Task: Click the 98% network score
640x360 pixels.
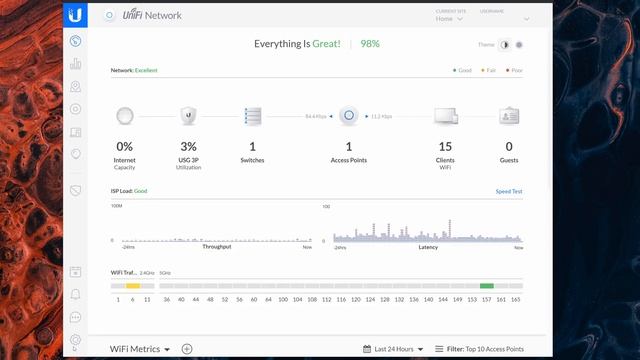Action: coord(370,44)
